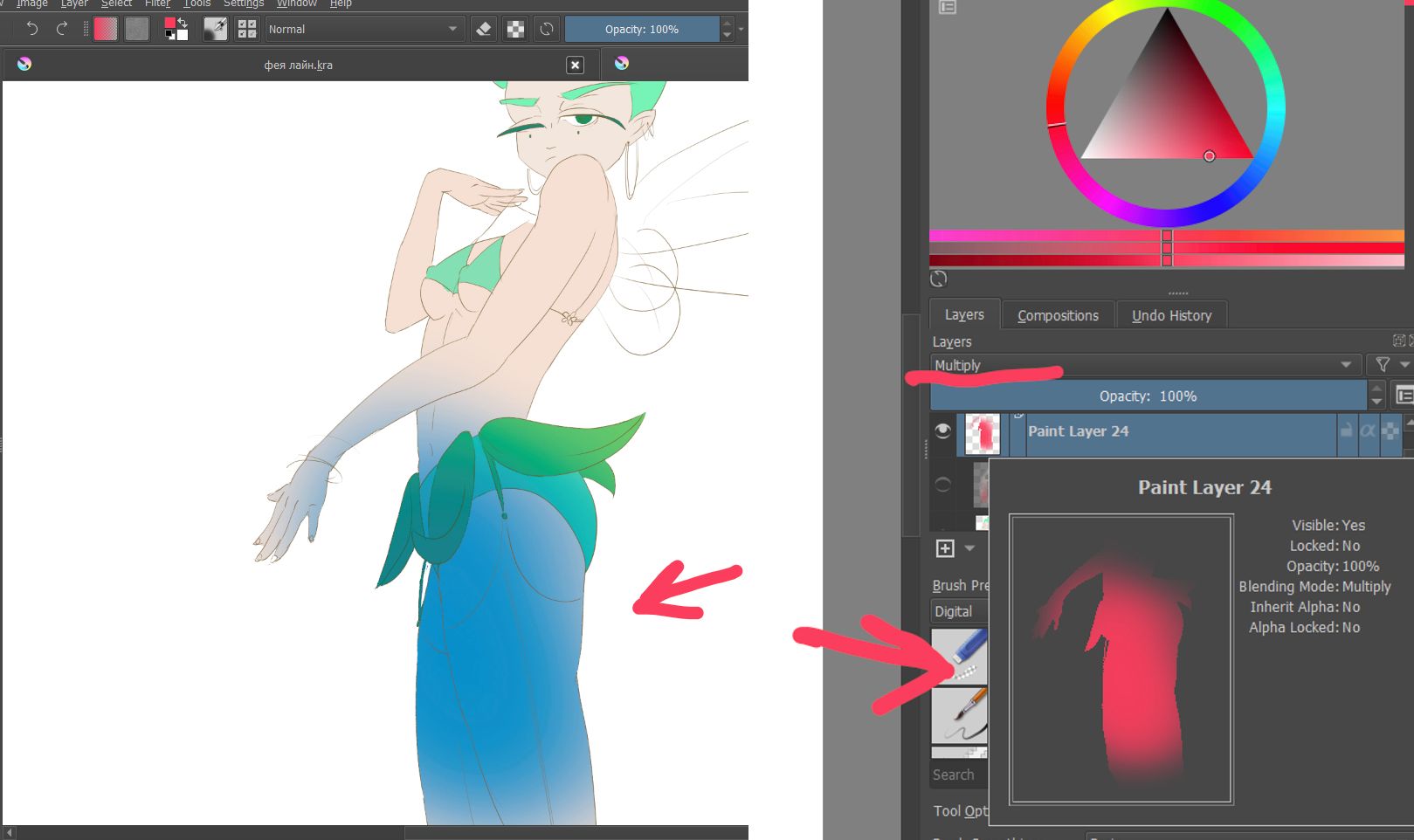Image resolution: width=1414 pixels, height=840 pixels.
Task: Click the Undo arrow in the toolbar
Action: point(32,29)
